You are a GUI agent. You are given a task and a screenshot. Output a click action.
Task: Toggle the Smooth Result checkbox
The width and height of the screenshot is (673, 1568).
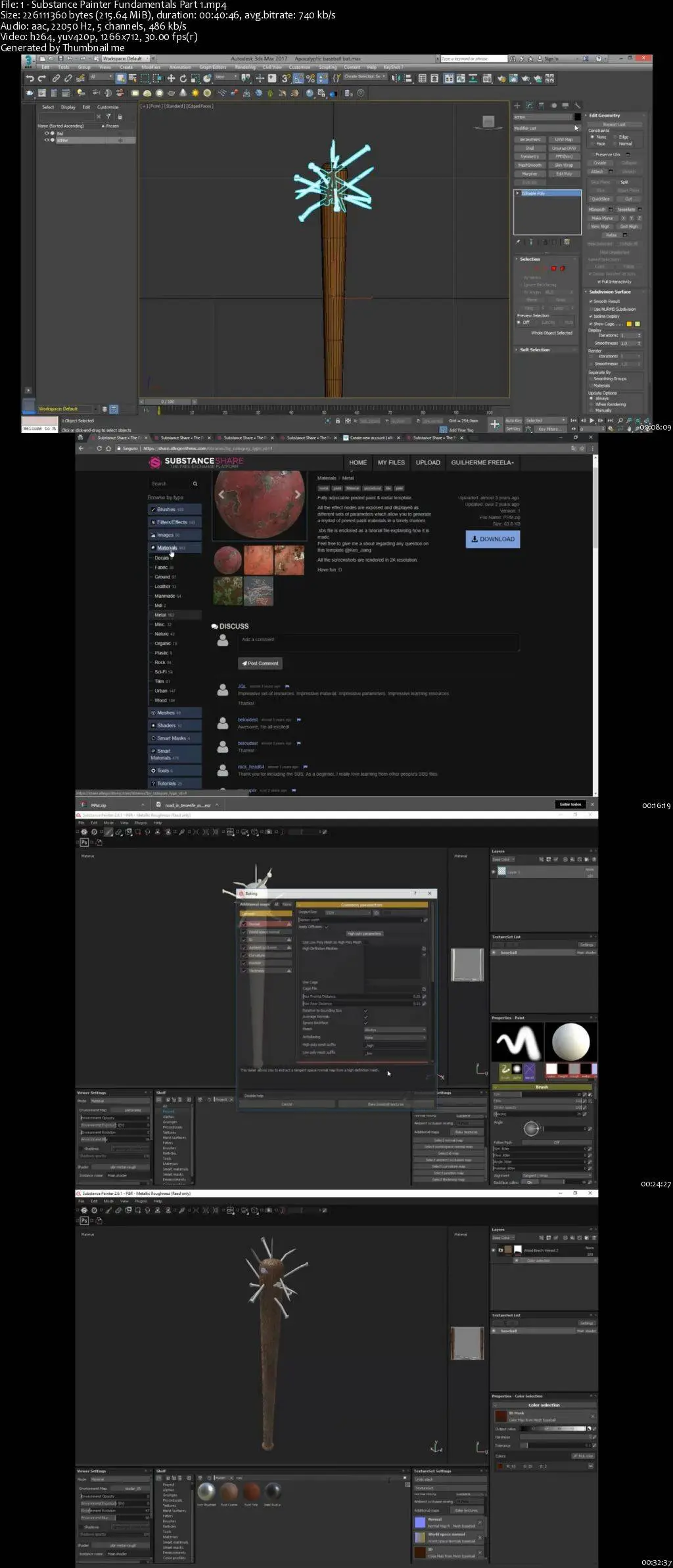pyautogui.click(x=591, y=302)
